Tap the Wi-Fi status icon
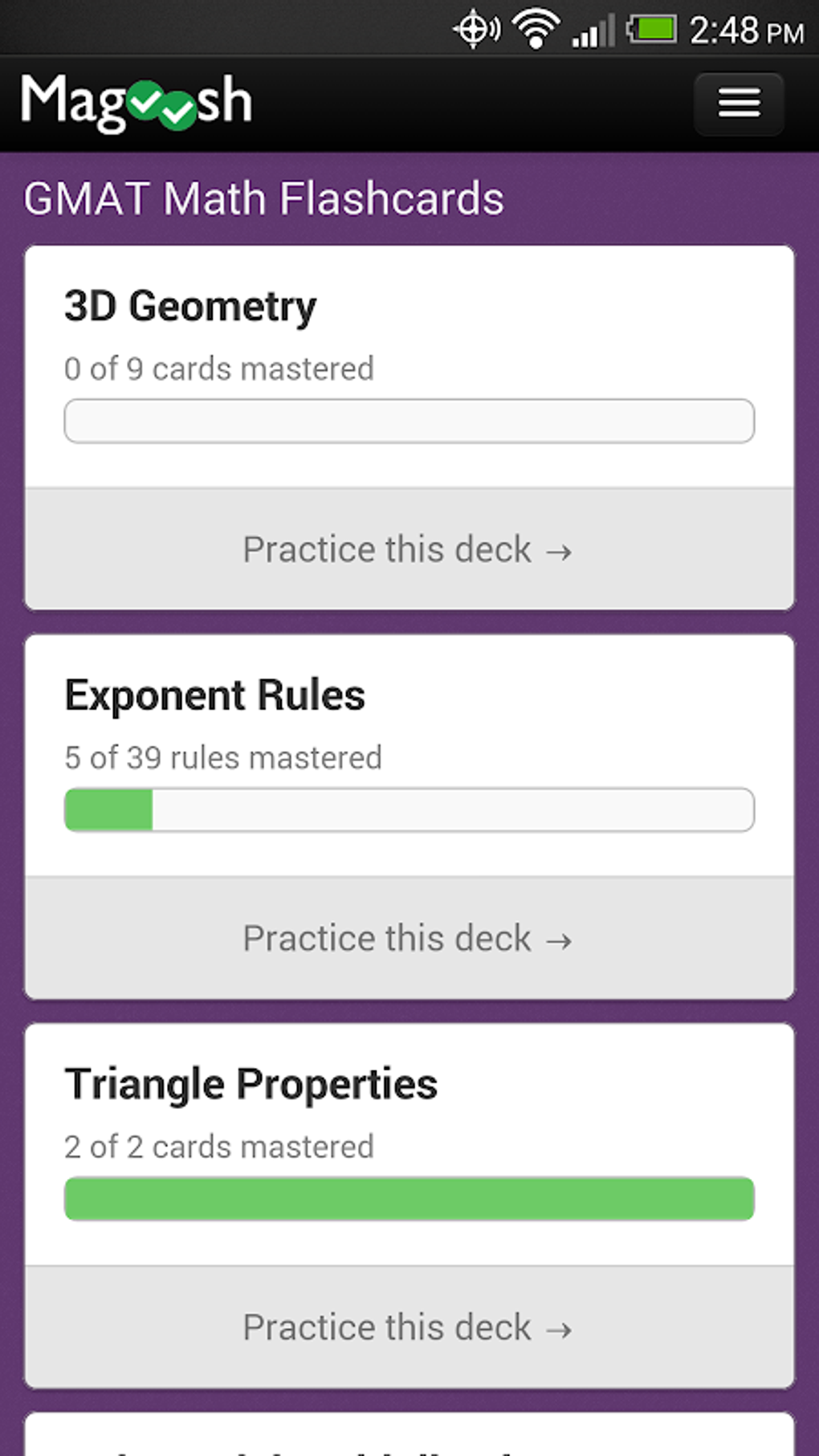The width and height of the screenshot is (819, 1456). tap(536, 31)
